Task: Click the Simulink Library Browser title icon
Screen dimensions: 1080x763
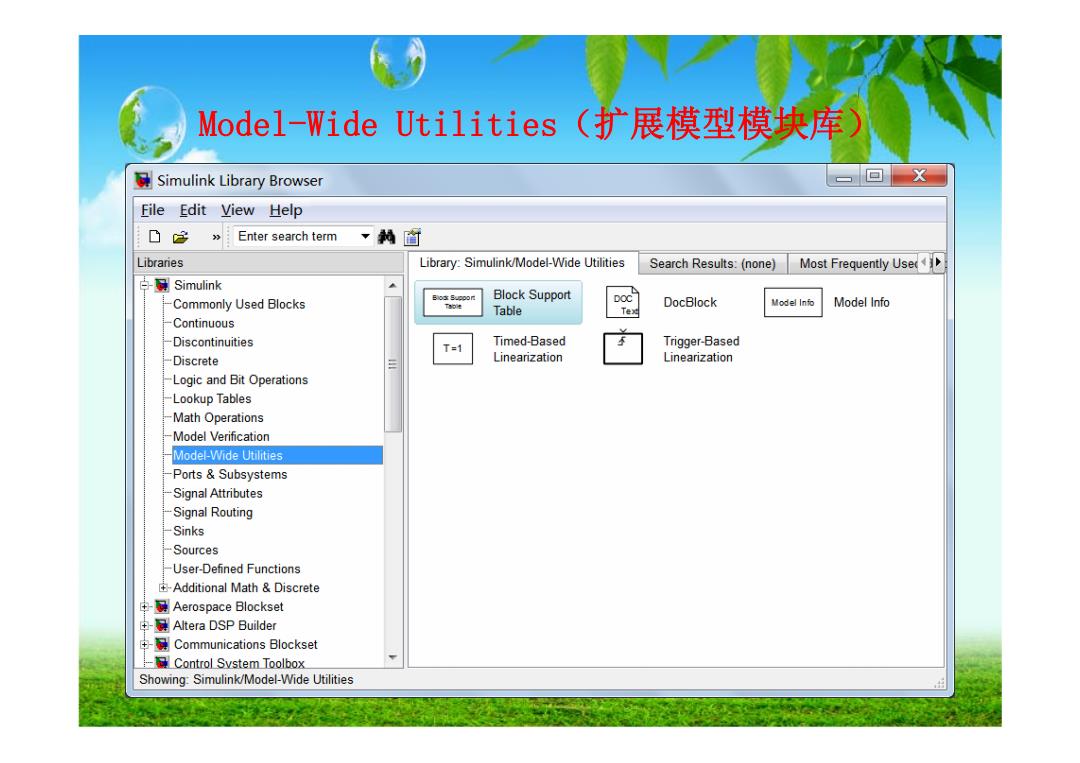Action: [143, 180]
